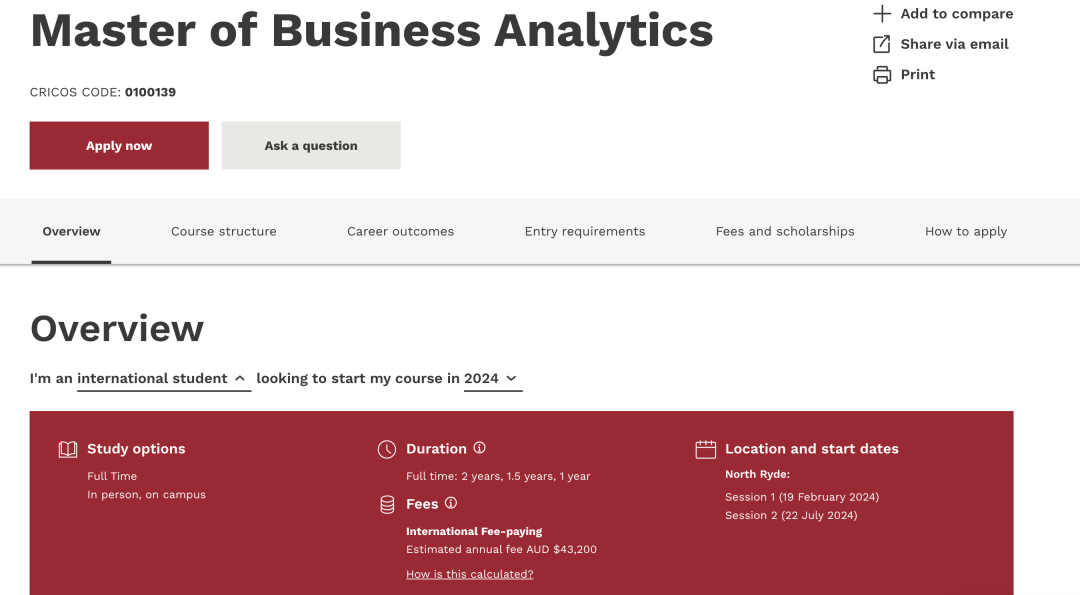Image resolution: width=1080 pixels, height=595 pixels.
Task: Click the Overview tab
Action: 71,231
